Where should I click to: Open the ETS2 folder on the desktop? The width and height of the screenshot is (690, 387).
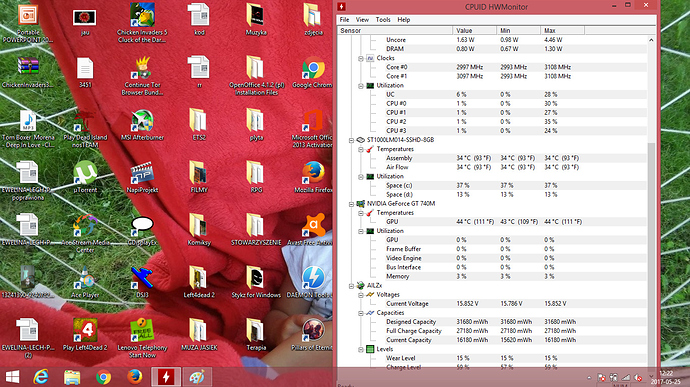point(199,125)
